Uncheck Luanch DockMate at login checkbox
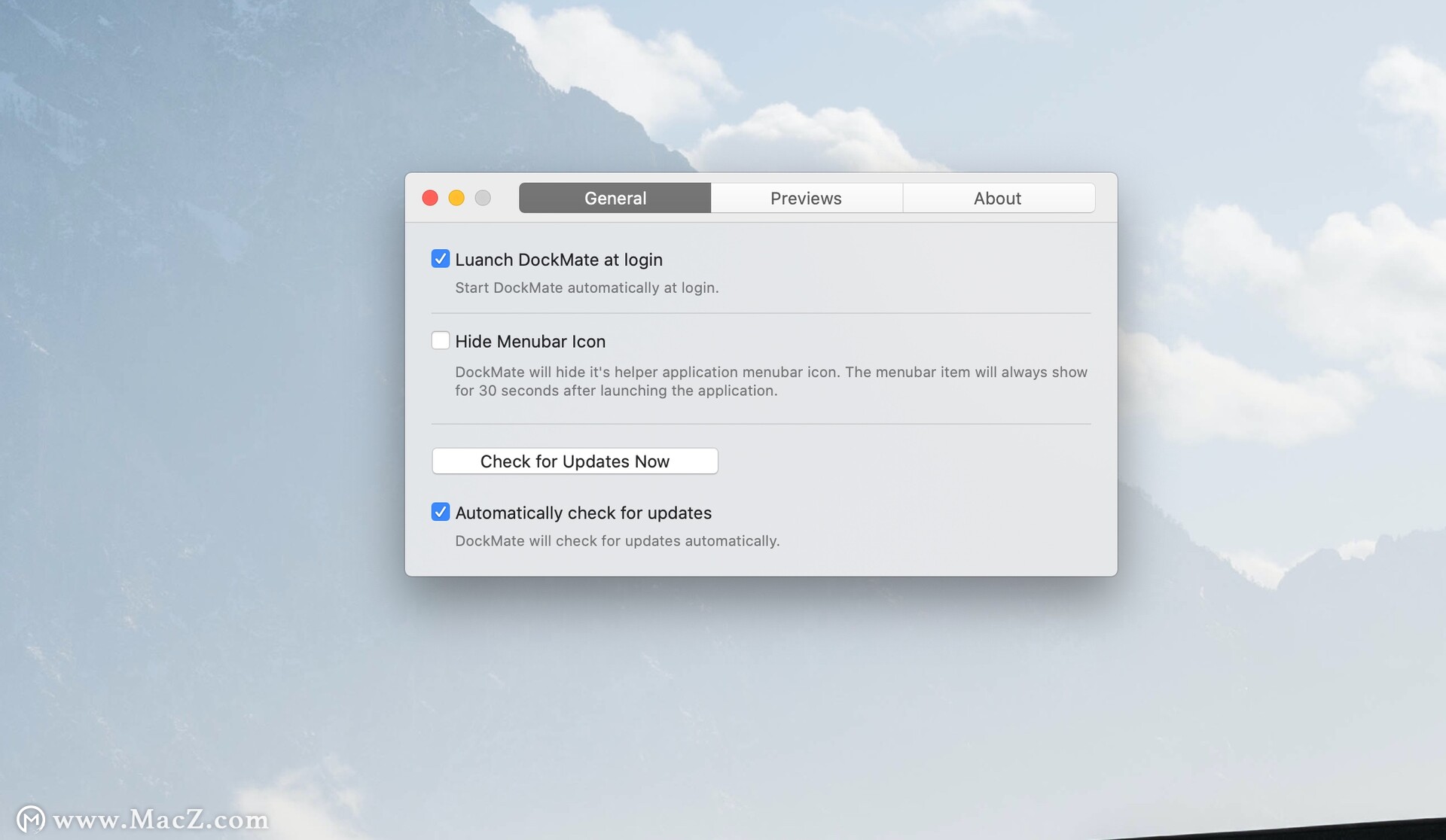The height and width of the screenshot is (840, 1446). click(x=441, y=259)
